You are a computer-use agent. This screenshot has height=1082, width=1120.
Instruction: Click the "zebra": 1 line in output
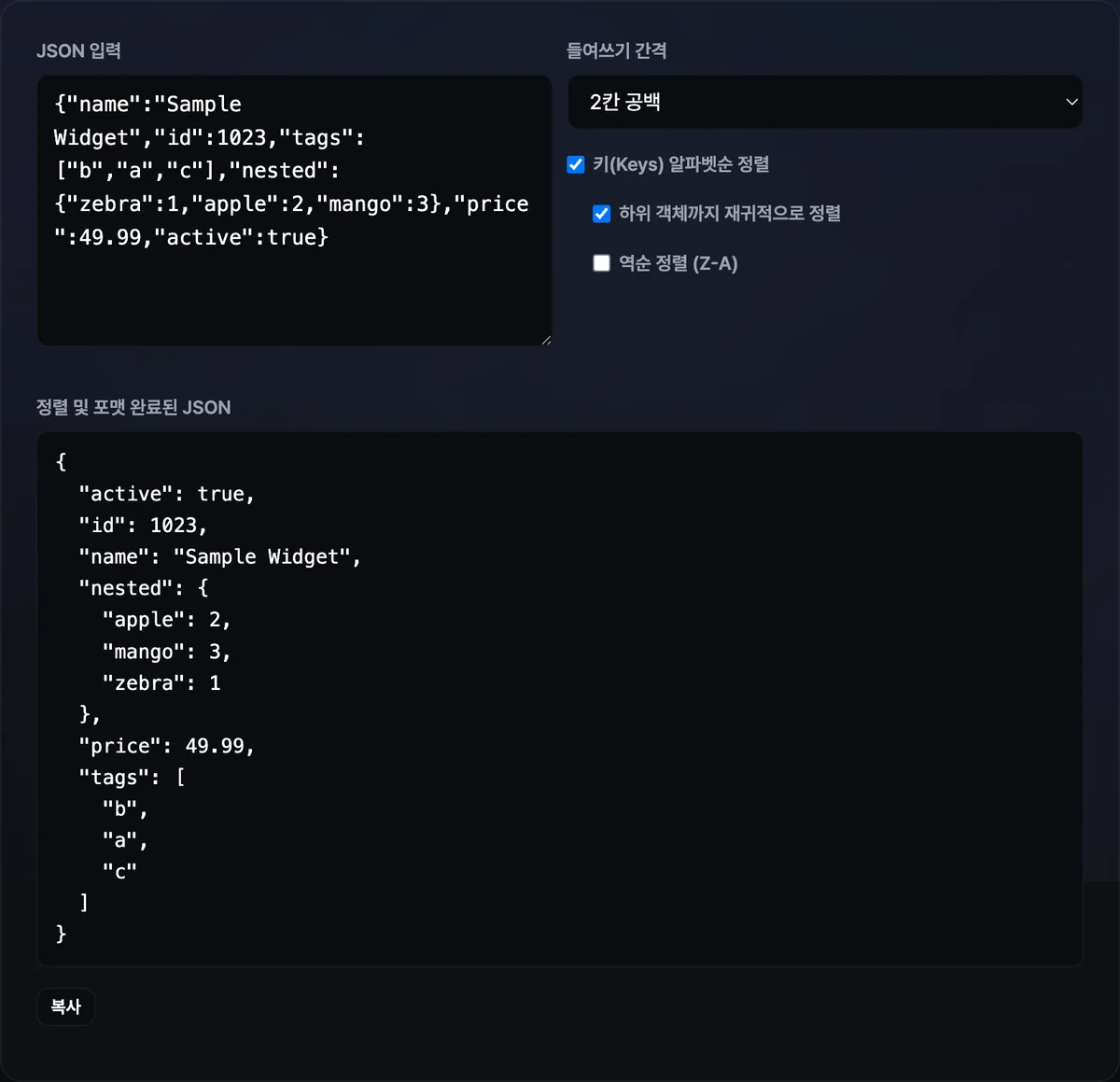tap(161, 683)
